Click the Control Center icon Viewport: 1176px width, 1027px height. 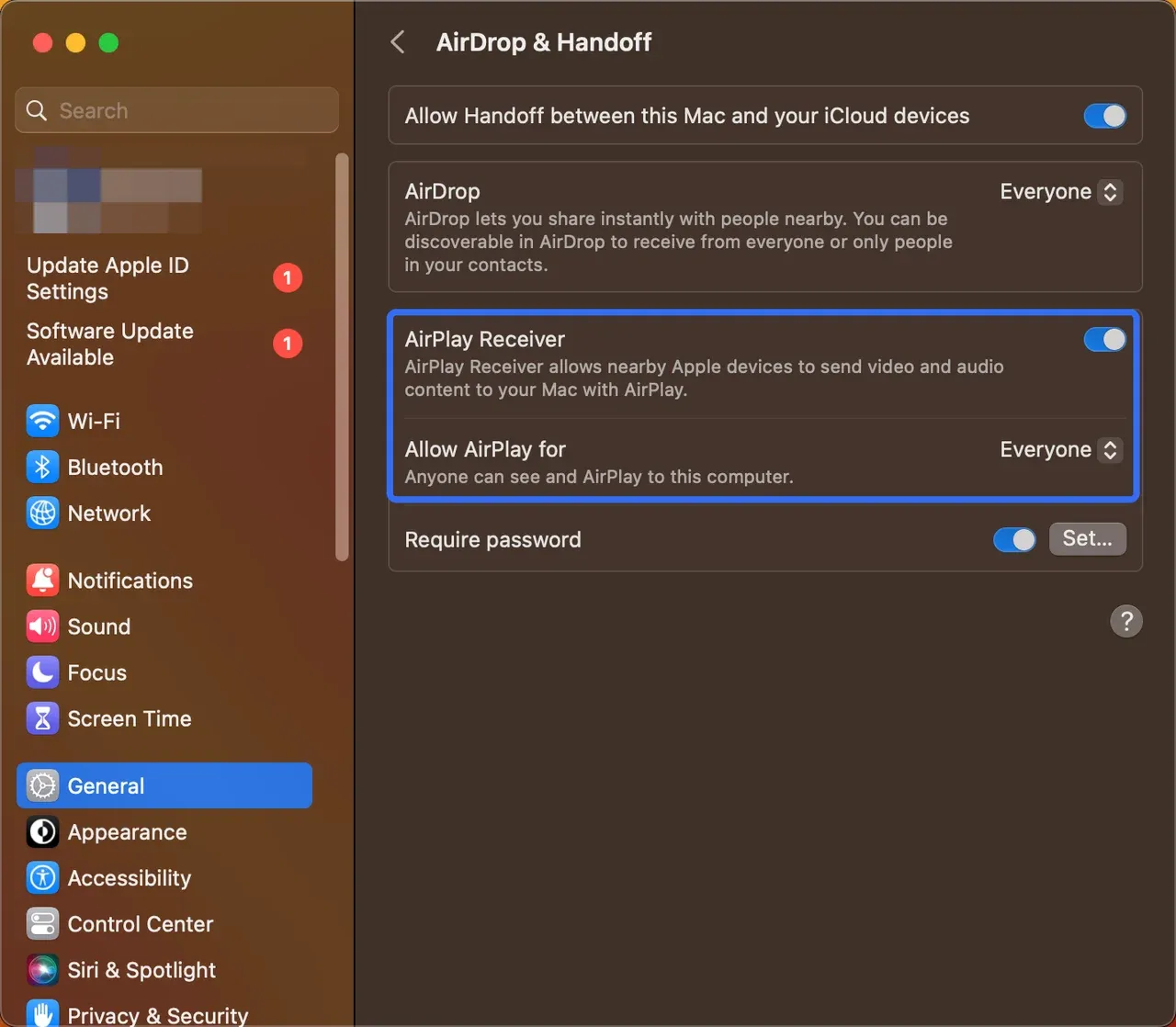(42, 924)
